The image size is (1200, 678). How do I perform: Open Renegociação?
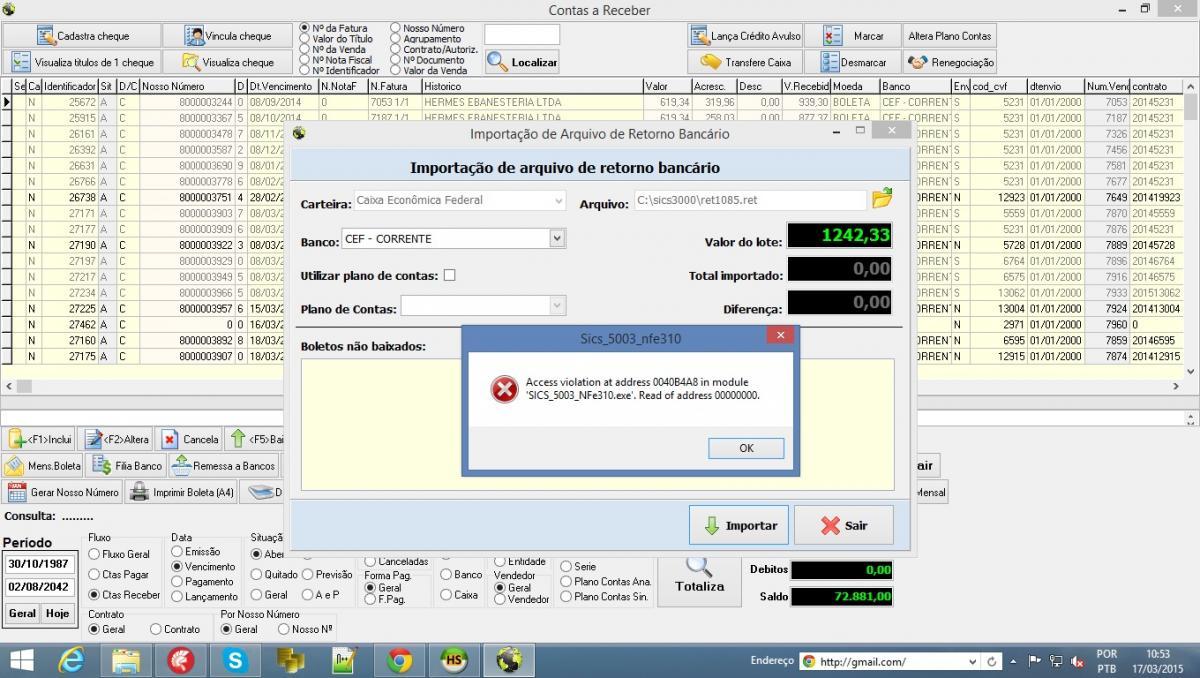click(950, 62)
